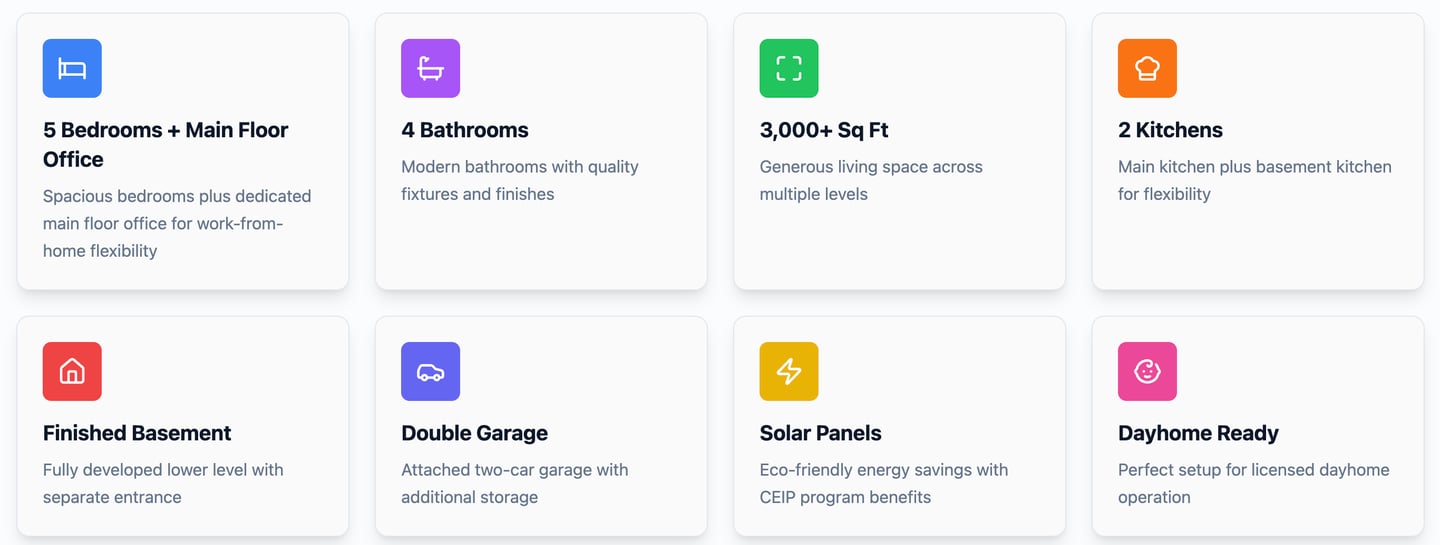Click the yellow lightning bolt icon

pyautogui.click(x=789, y=371)
